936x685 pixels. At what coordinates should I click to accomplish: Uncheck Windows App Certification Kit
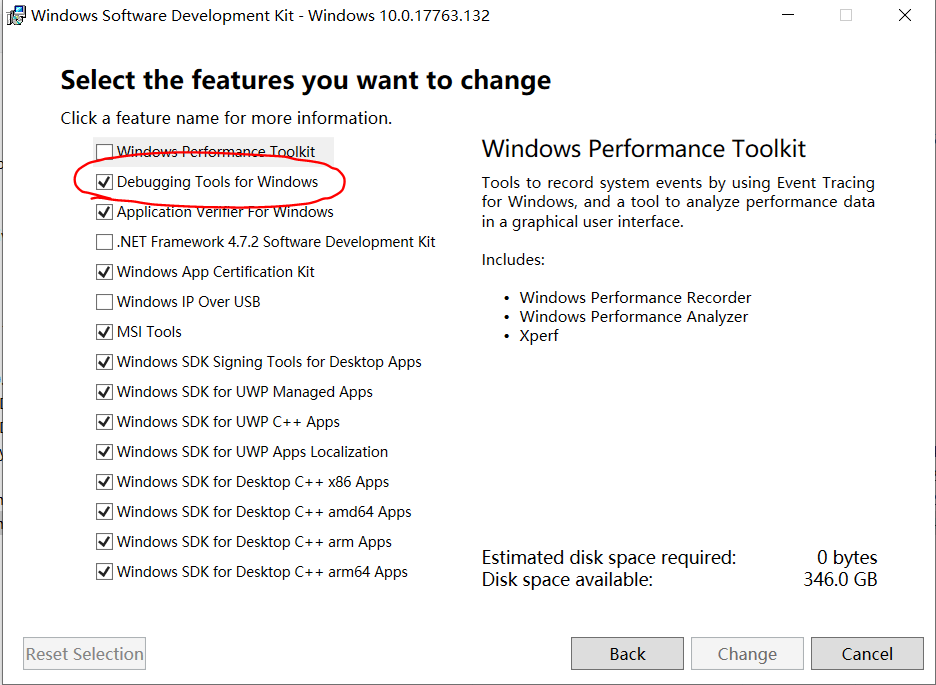[104, 271]
